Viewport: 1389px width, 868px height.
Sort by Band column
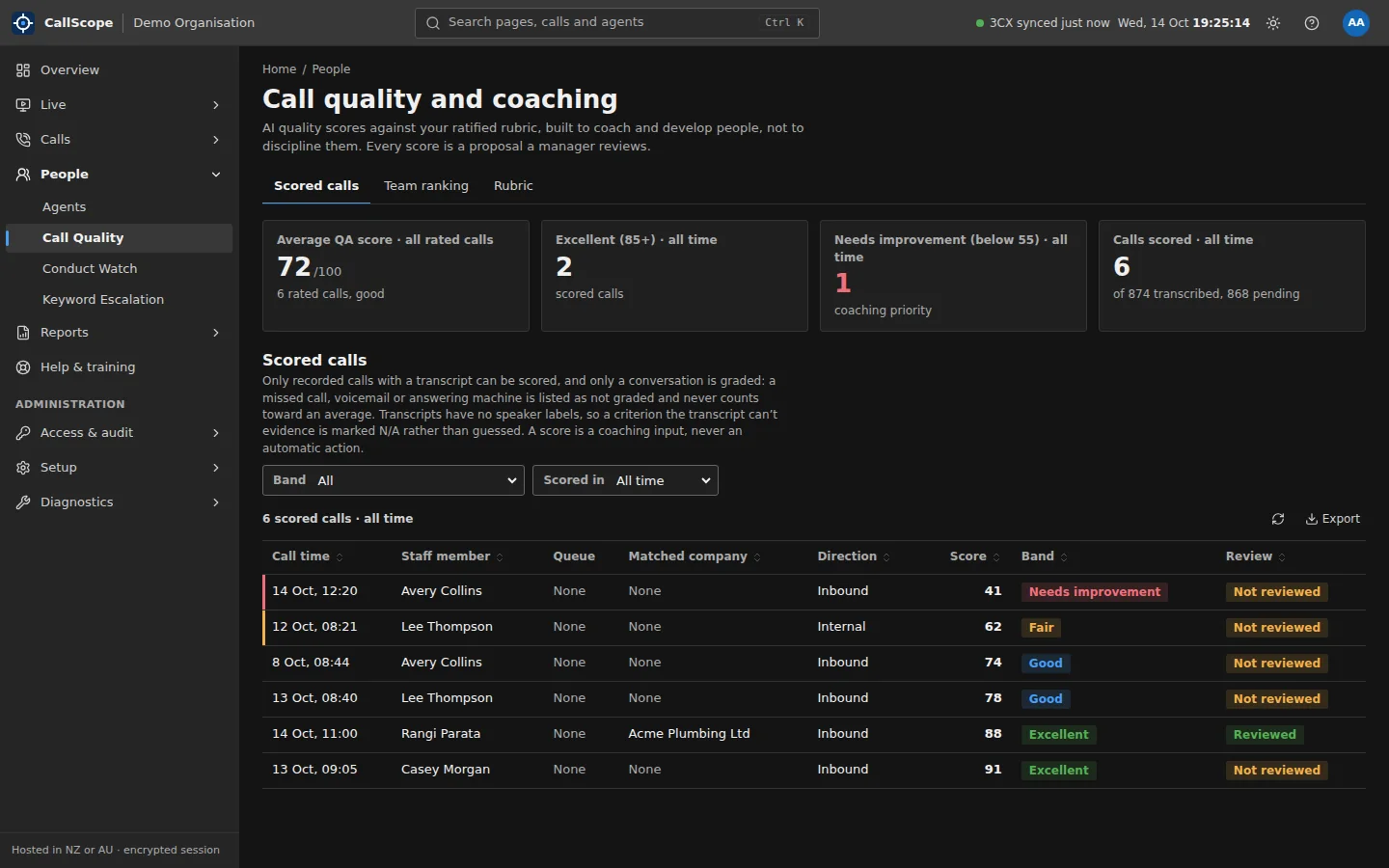point(1044,556)
